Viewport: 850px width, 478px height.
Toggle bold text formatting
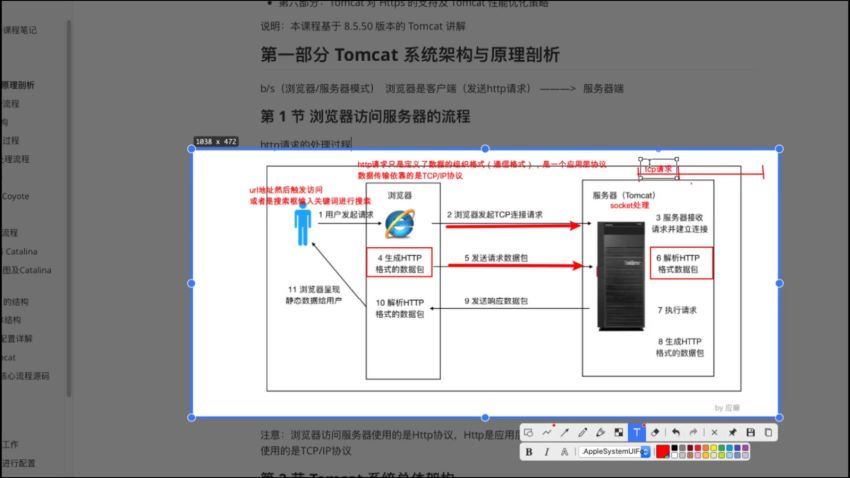coord(529,452)
